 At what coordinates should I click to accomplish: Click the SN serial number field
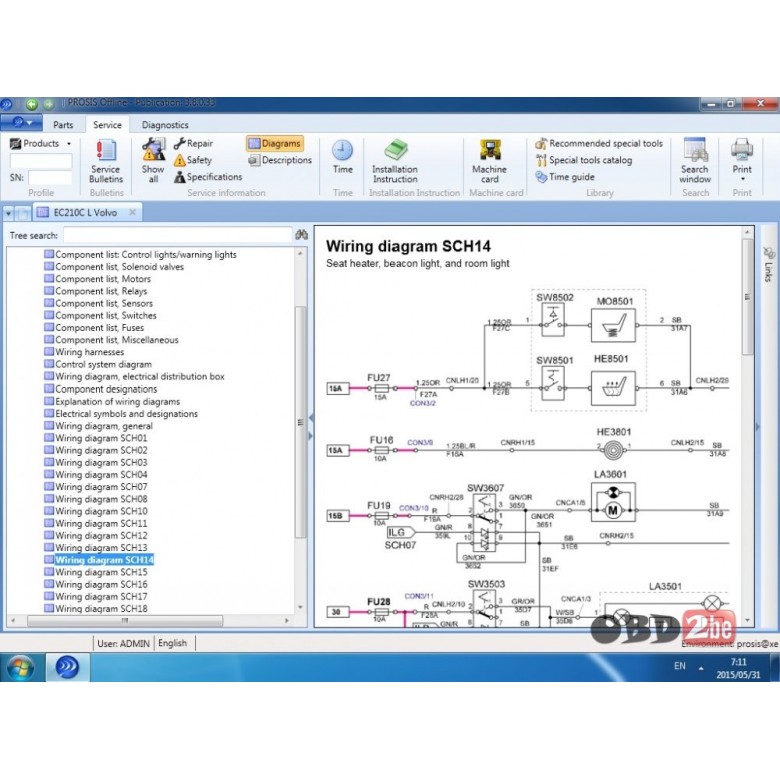click(x=50, y=178)
